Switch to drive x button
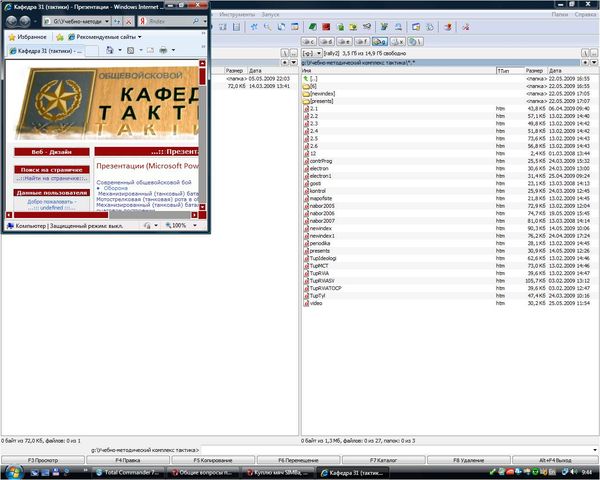 pos(397,41)
